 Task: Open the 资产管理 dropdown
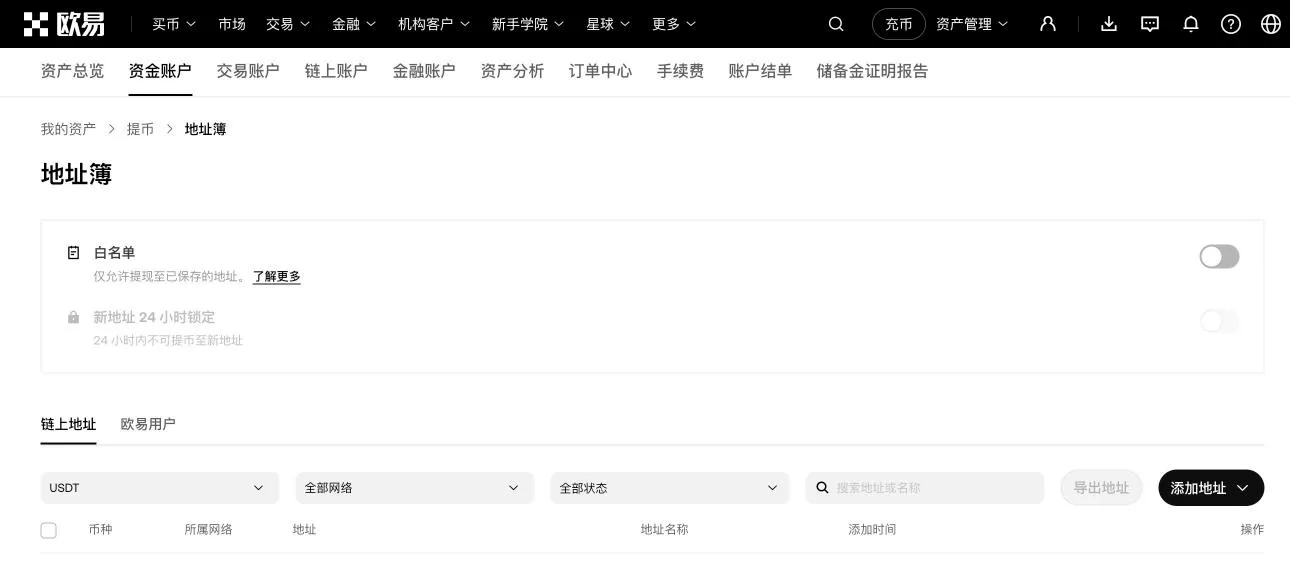(x=972, y=24)
